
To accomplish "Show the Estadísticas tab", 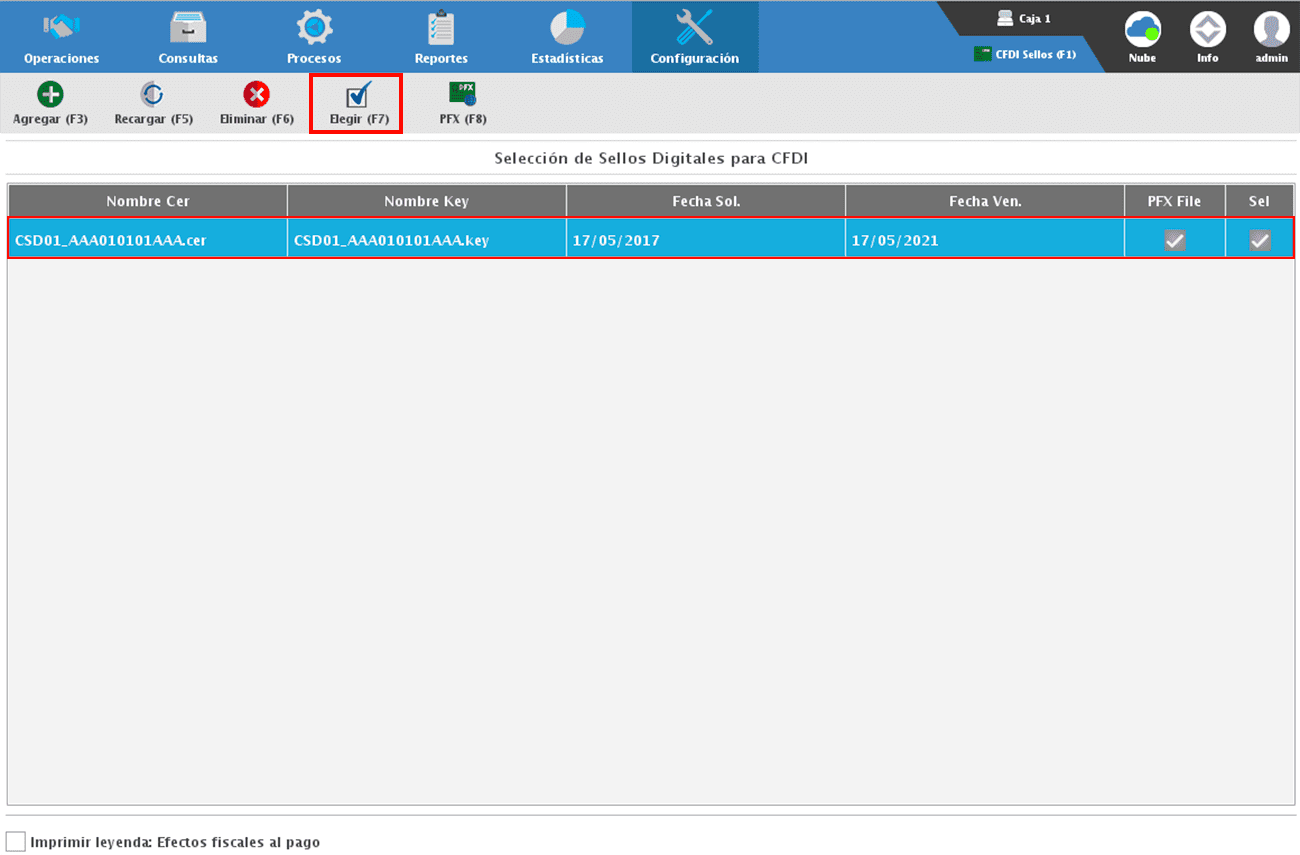I will pyautogui.click(x=567, y=37).
